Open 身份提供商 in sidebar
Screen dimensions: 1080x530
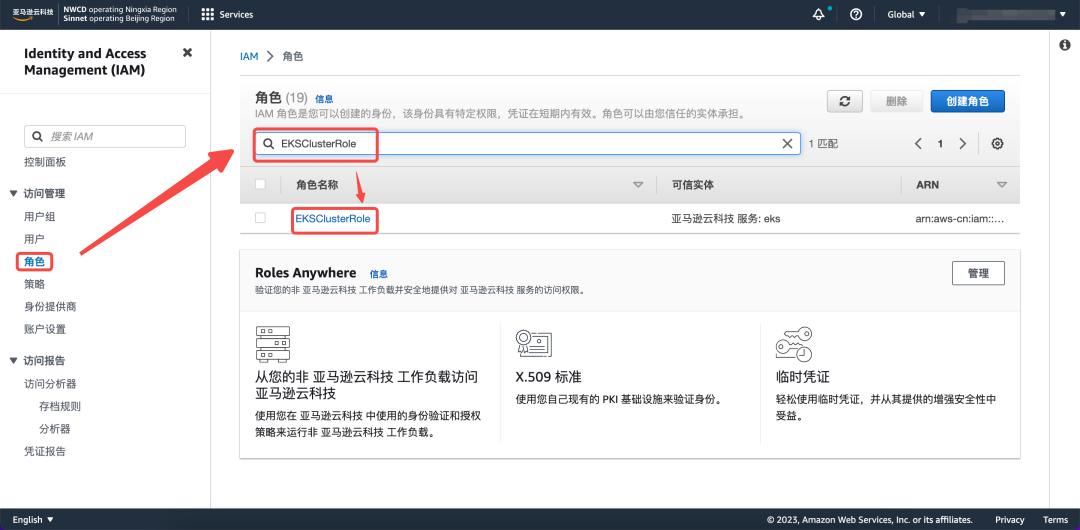click(50, 306)
